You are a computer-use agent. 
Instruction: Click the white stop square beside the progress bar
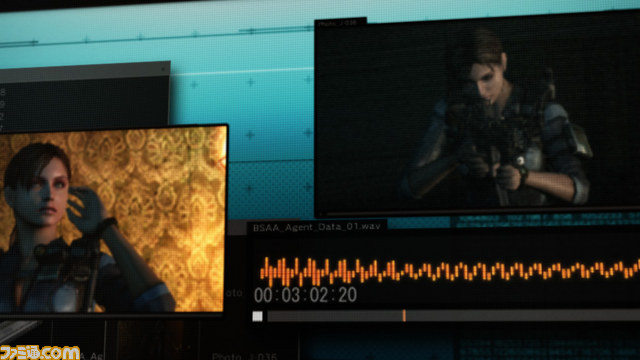coord(257,316)
